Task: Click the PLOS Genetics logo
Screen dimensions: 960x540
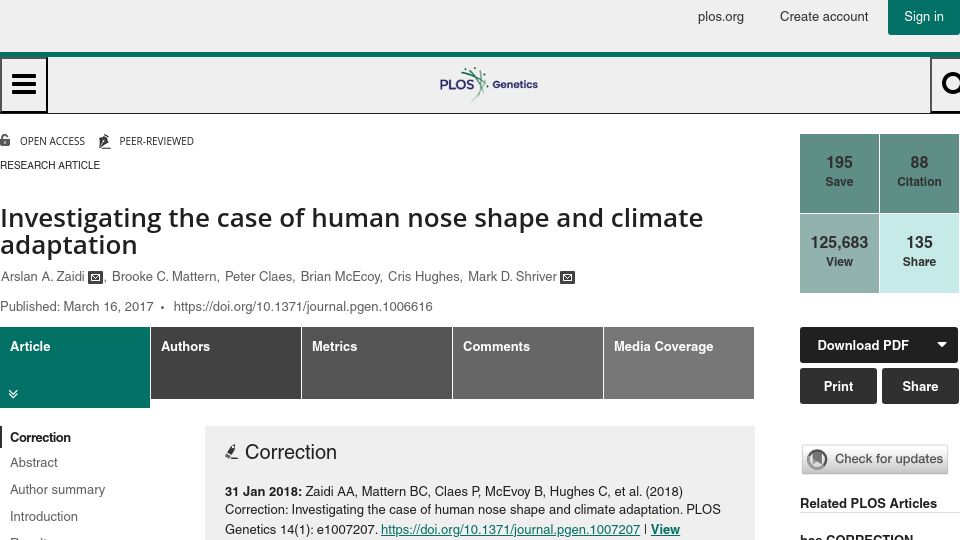Action: 489,84
